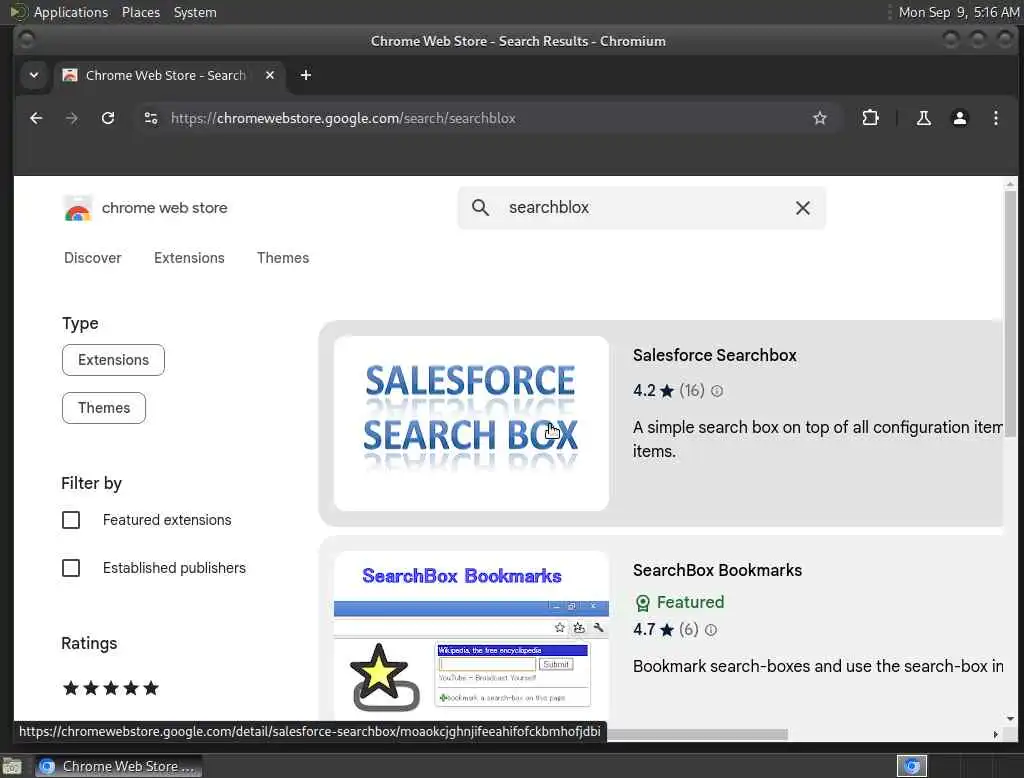1024x778 pixels.
Task: Open the Chromium three-dot menu
Action: pyautogui.click(x=995, y=118)
